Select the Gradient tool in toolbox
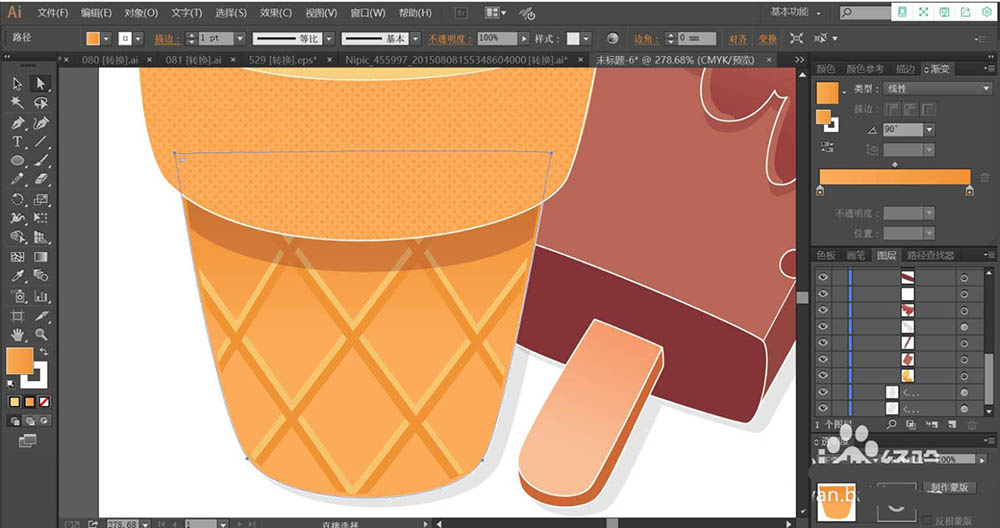1000x528 pixels. coord(41,257)
